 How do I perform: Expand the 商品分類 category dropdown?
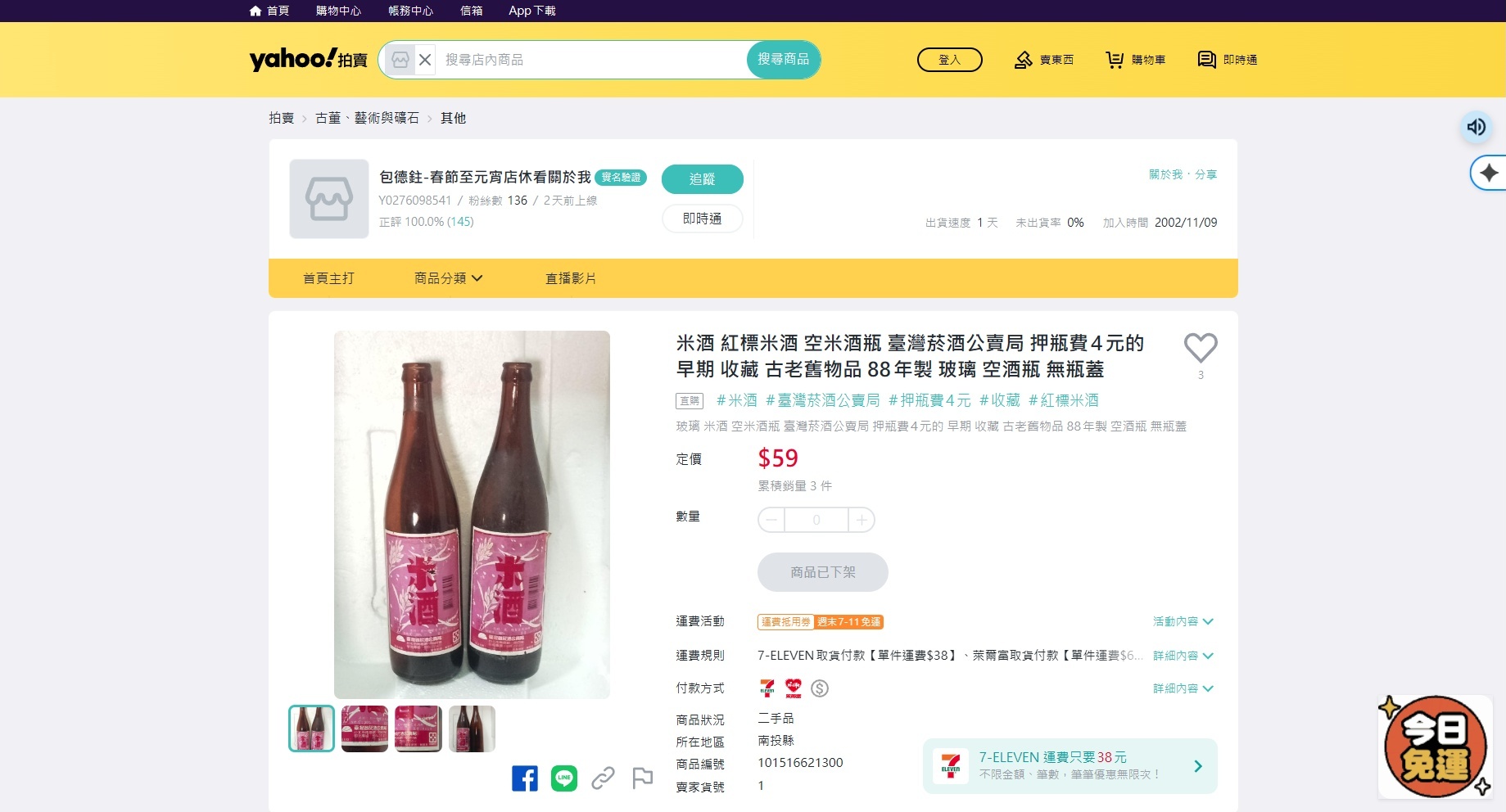tap(449, 278)
